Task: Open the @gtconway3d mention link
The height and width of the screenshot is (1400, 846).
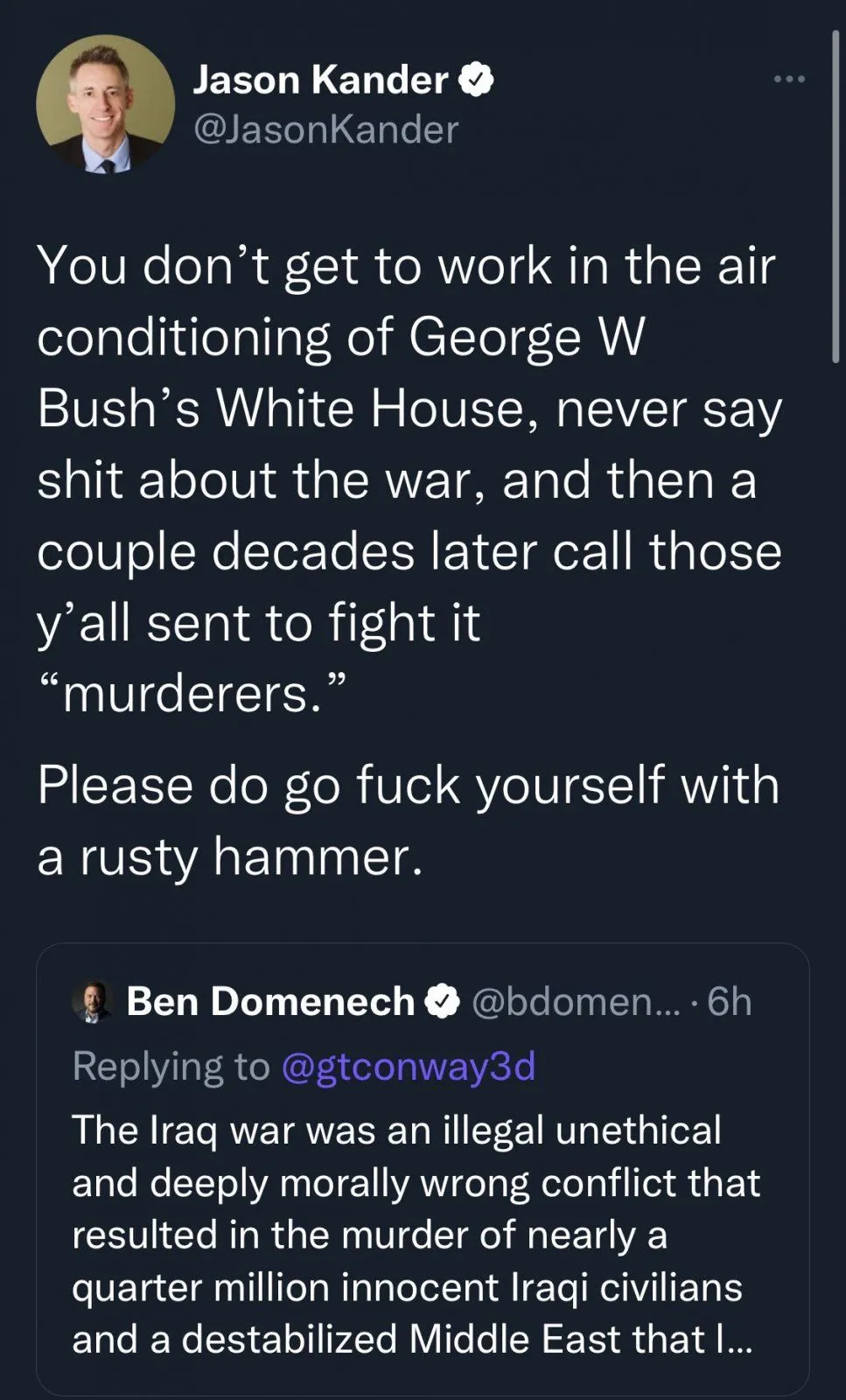Action: [409, 1066]
